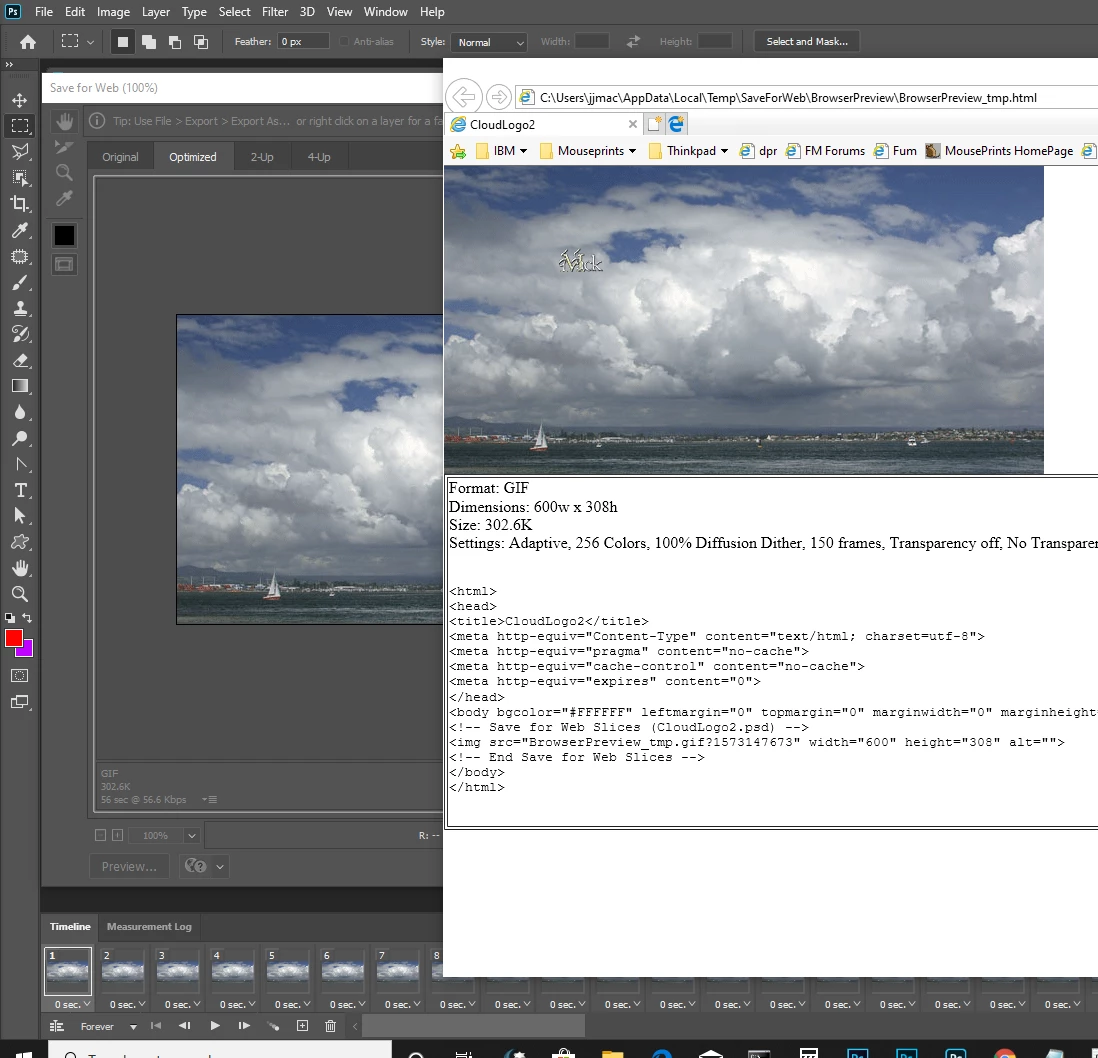Select the Path Selection tool
Screen dimensions: 1098x1058
click(x=20, y=516)
